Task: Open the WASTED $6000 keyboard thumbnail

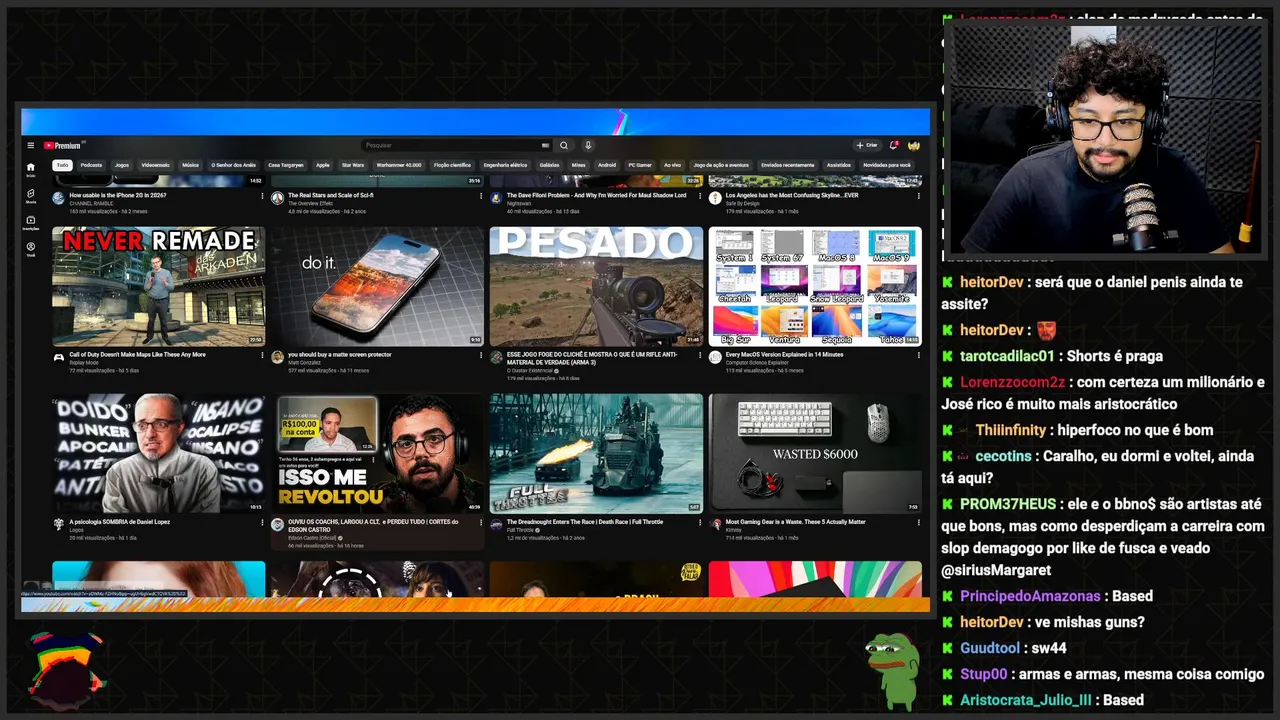Action: click(x=815, y=453)
